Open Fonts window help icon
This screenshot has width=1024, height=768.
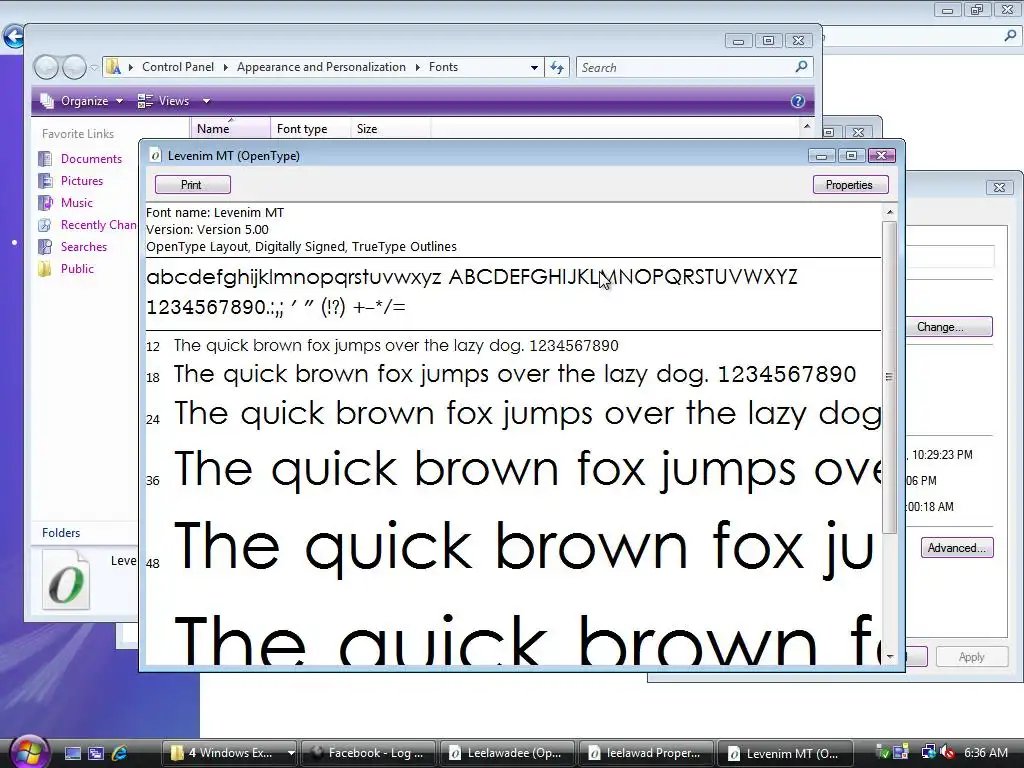coord(797,101)
